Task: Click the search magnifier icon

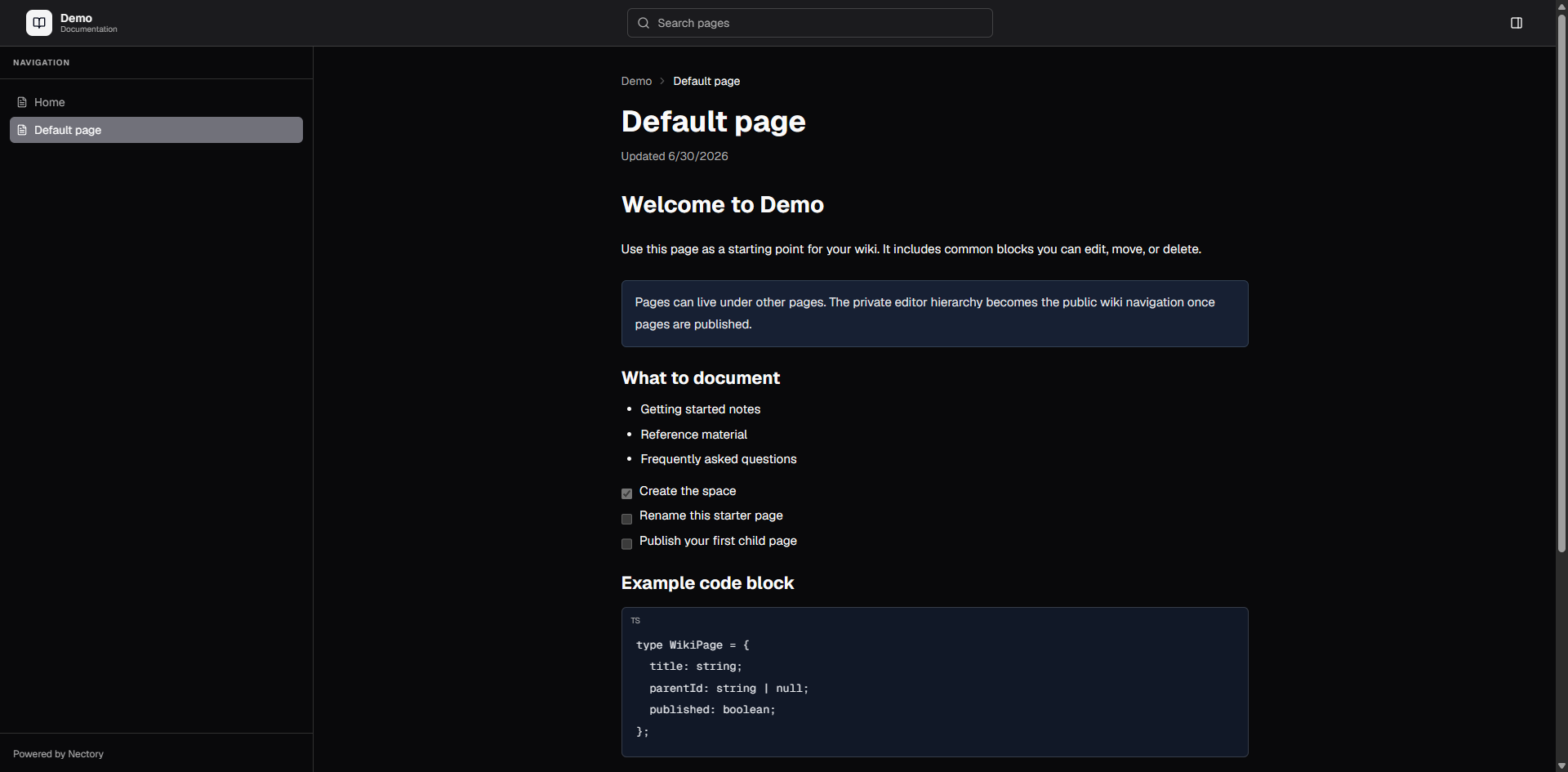Action: click(644, 23)
